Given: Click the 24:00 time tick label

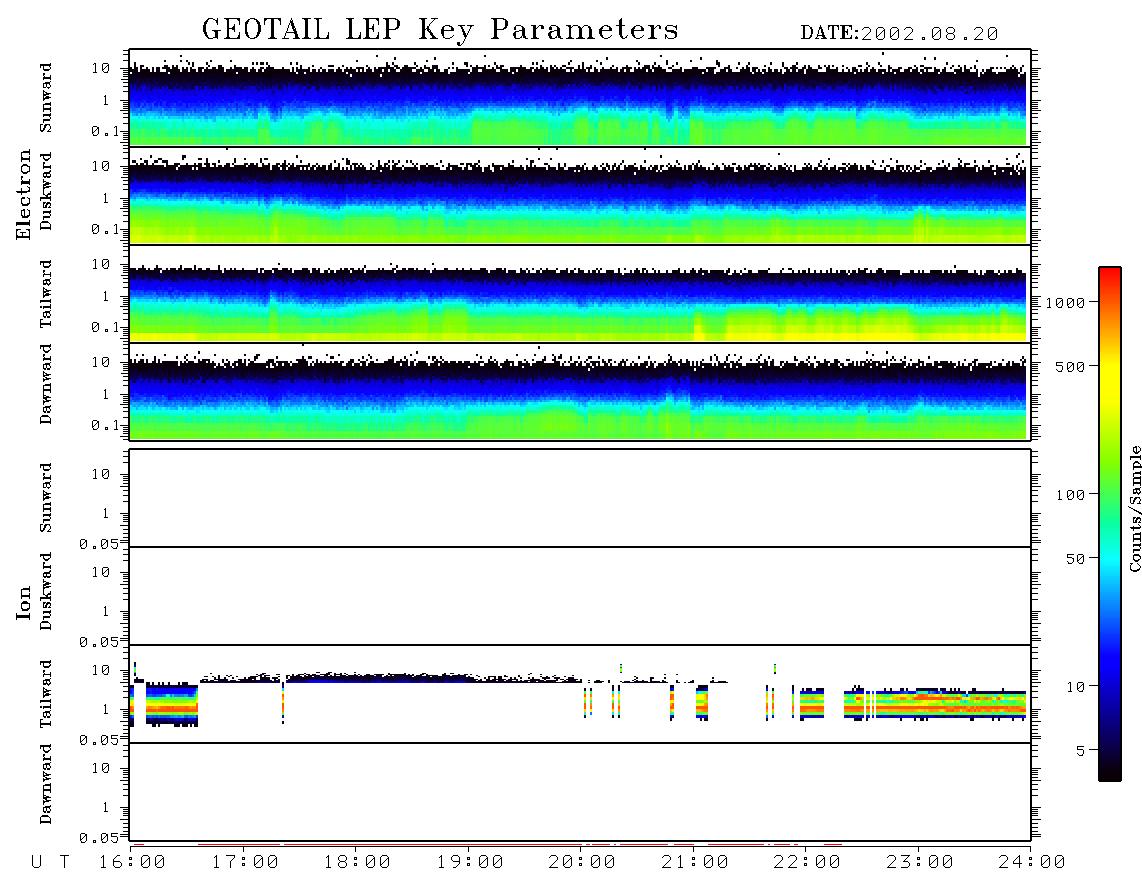Looking at the screenshot, I should 1032,863.
